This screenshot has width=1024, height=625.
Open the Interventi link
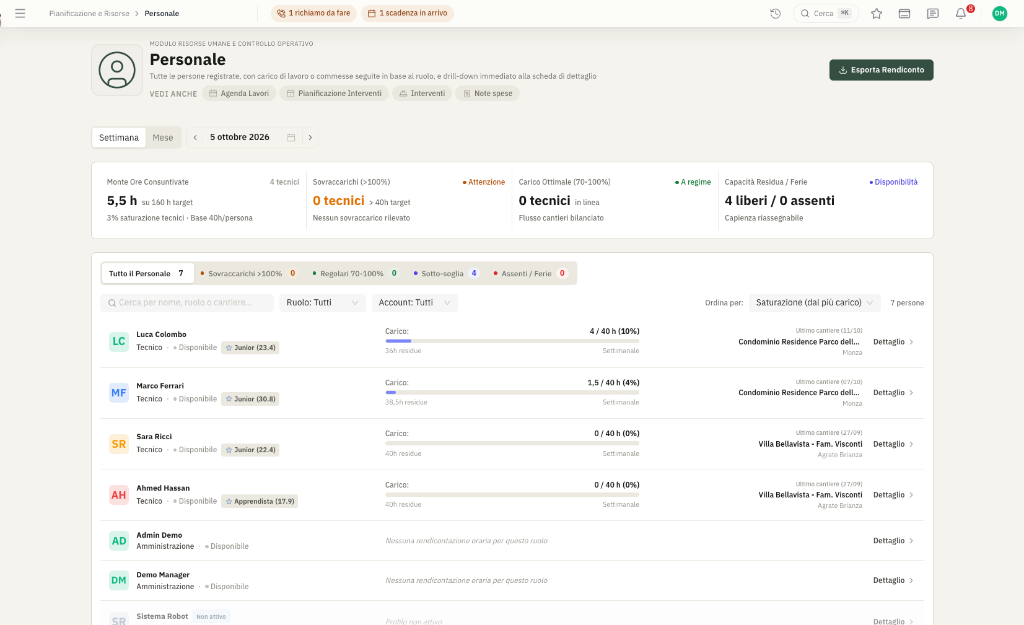(422, 93)
